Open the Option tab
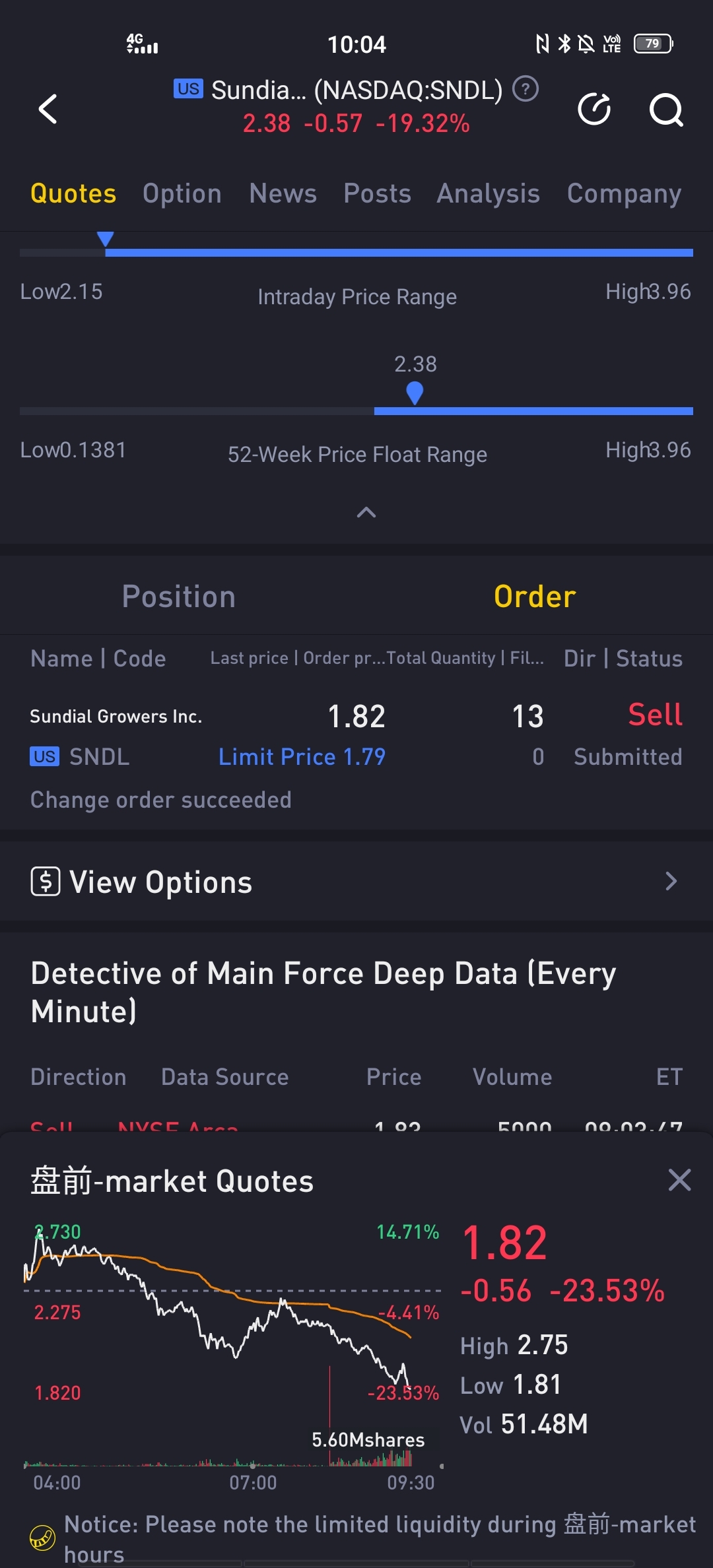Viewport: 713px width, 1568px height. 182,193
